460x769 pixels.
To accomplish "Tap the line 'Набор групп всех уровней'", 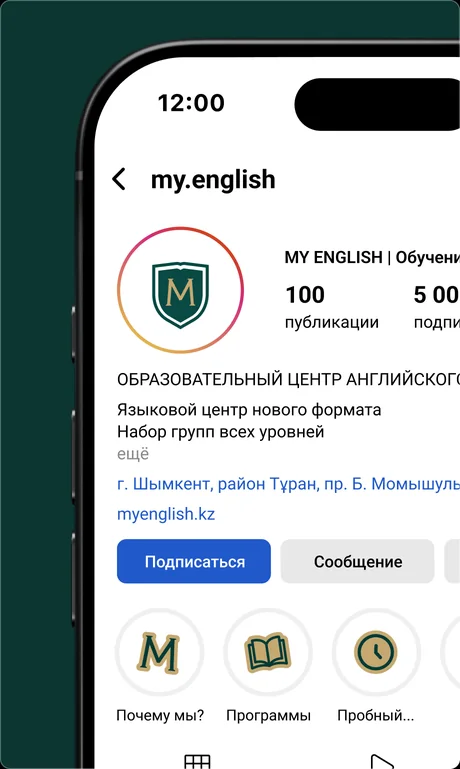I will tap(221, 433).
